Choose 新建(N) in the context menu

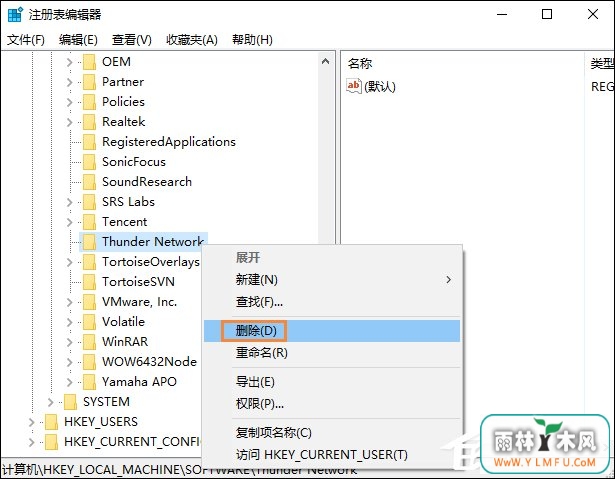(x=332, y=280)
